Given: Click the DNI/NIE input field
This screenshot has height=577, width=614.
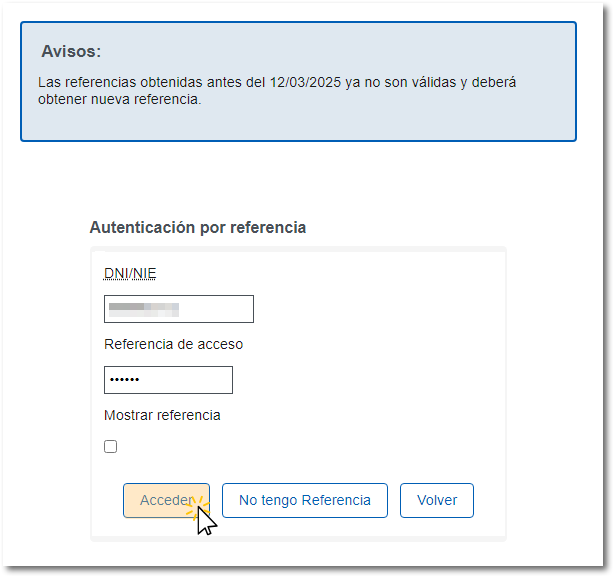Looking at the screenshot, I should pos(215,309).
